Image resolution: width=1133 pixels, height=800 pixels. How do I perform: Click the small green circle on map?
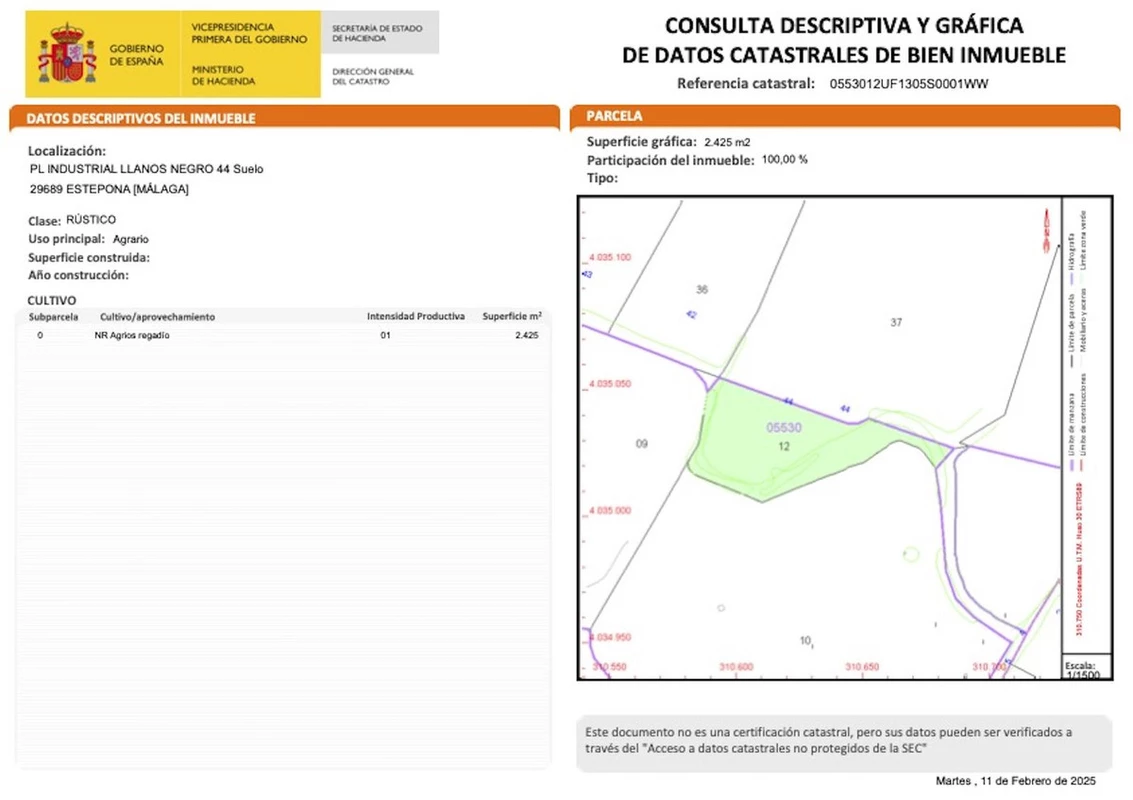coord(910,553)
